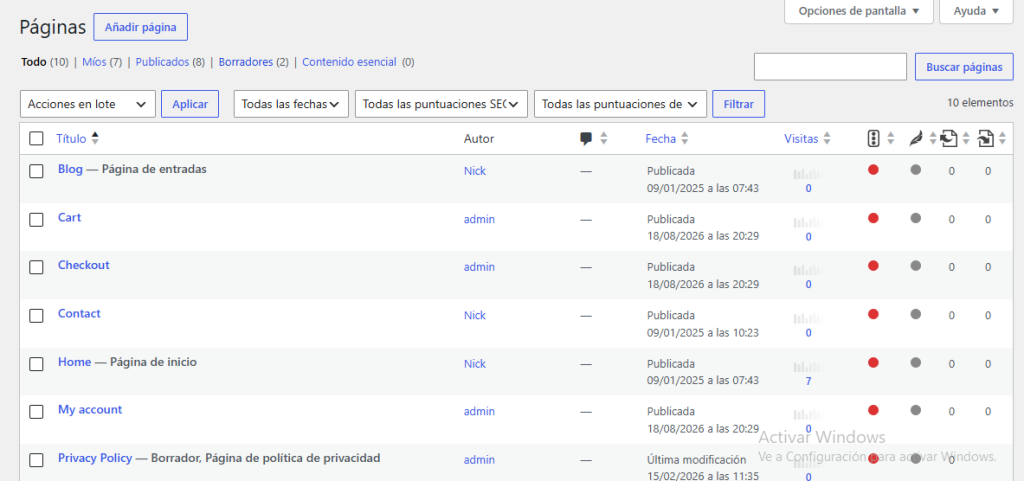Check the Contact page checkbox

coord(37,315)
